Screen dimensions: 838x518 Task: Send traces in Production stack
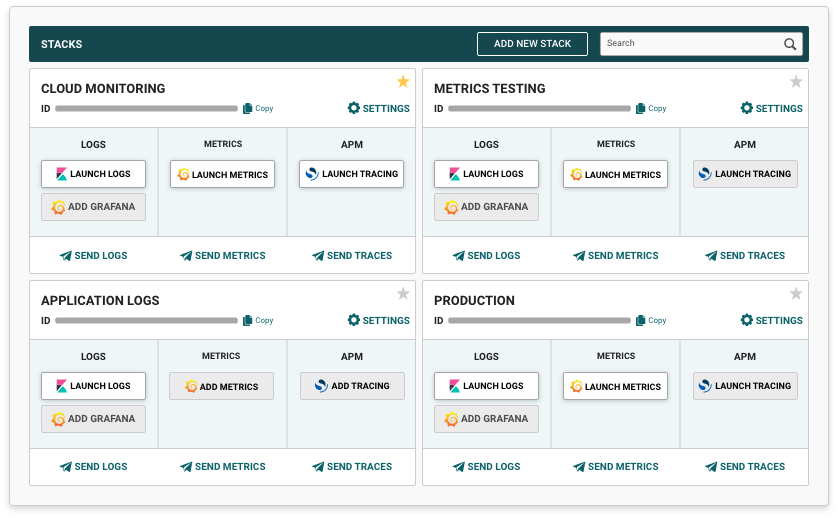coord(744,467)
